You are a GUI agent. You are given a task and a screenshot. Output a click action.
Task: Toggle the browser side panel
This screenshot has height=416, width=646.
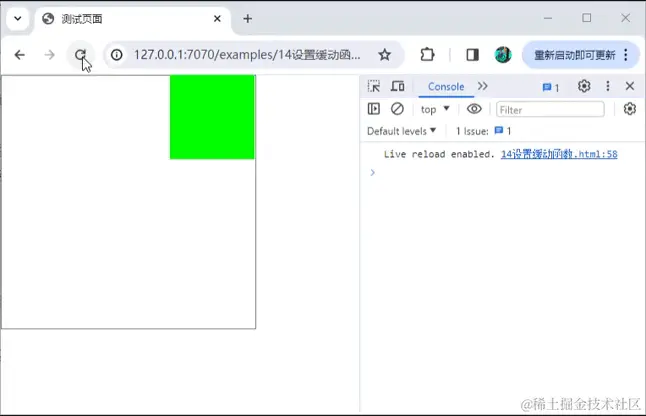click(x=473, y=55)
